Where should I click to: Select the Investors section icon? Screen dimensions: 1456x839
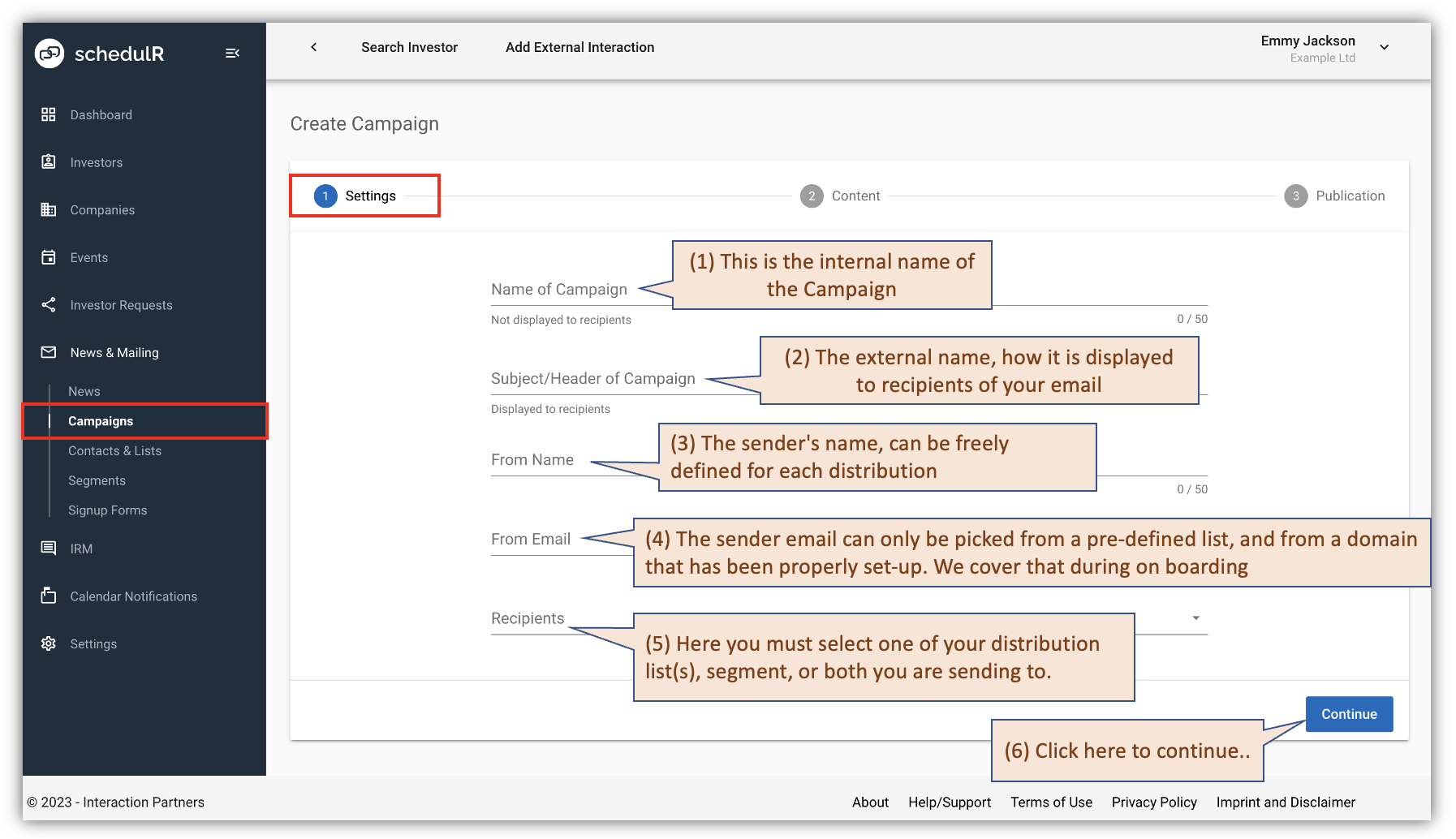(x=50, y=161)
